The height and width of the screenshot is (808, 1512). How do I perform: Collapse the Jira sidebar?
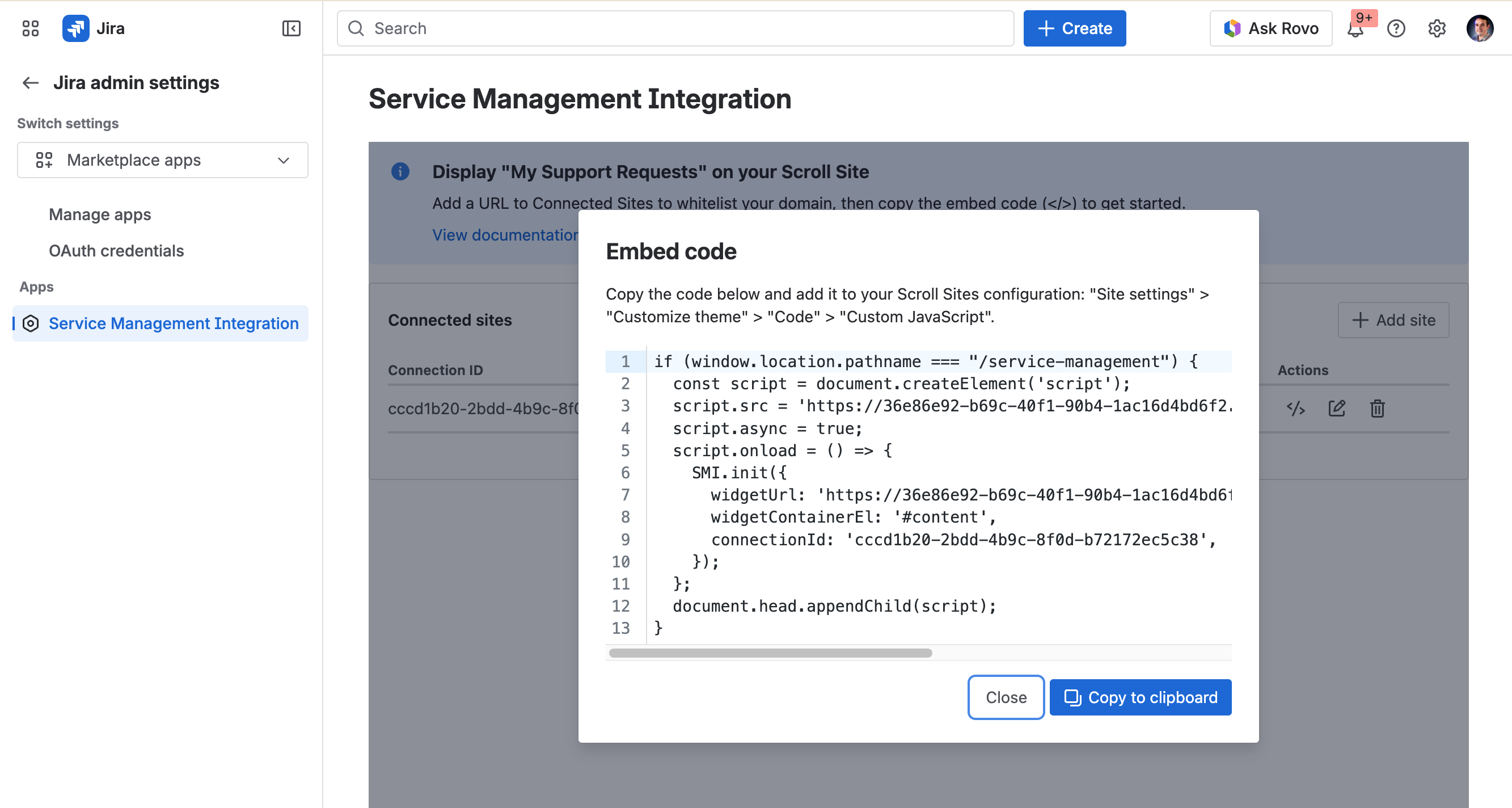click(x=290, y=28)
